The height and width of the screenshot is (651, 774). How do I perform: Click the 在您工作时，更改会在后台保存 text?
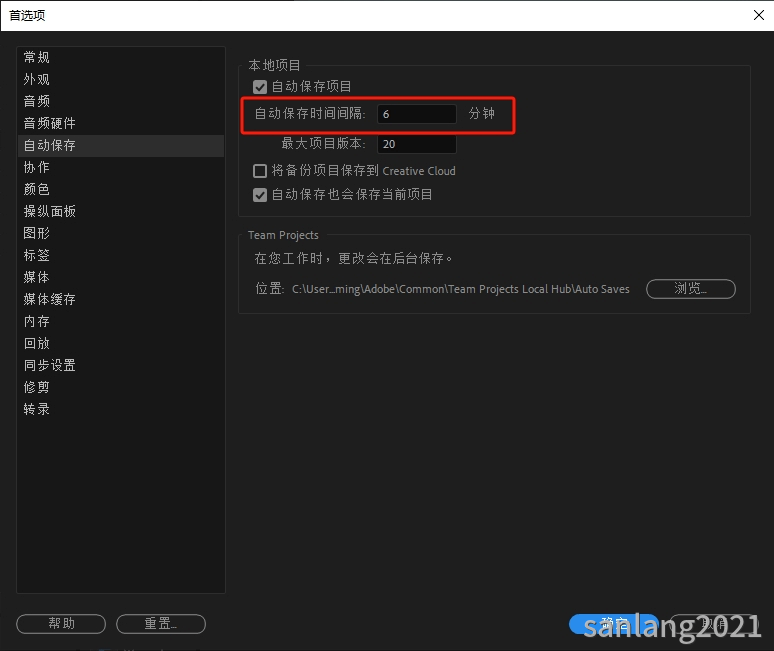point(353,258)
